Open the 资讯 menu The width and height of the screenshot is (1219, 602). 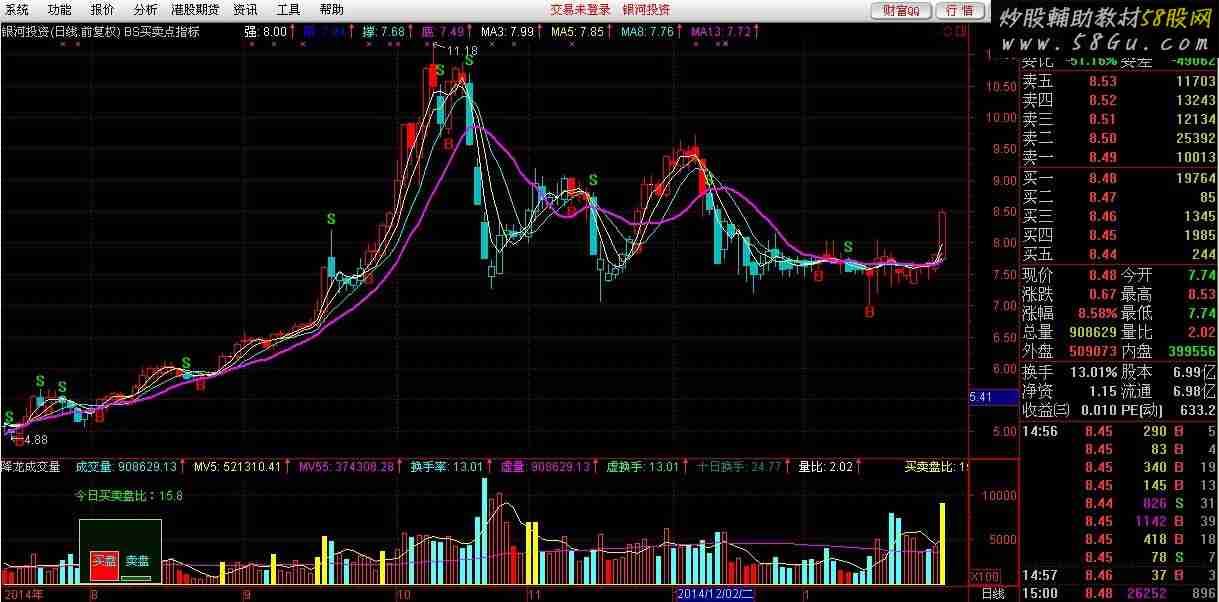[245, 9]
